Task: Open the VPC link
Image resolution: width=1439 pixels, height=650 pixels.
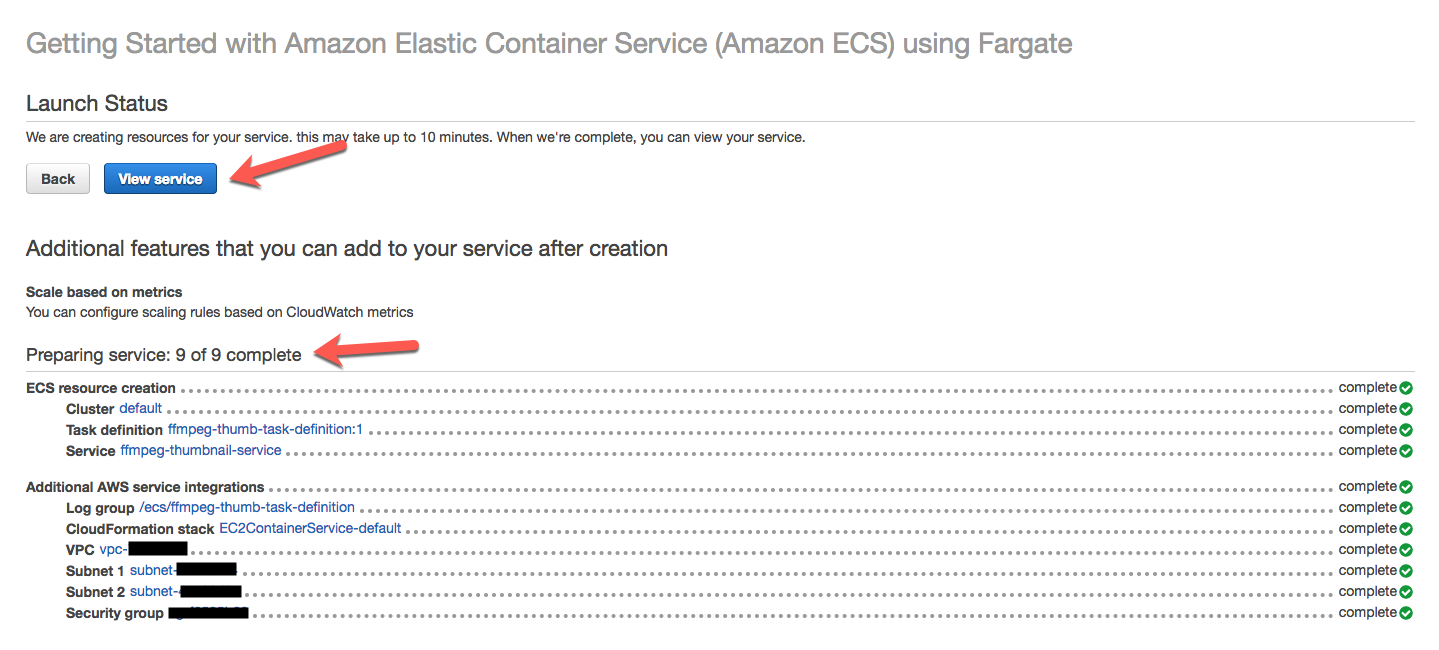Action: pos(143,550)
